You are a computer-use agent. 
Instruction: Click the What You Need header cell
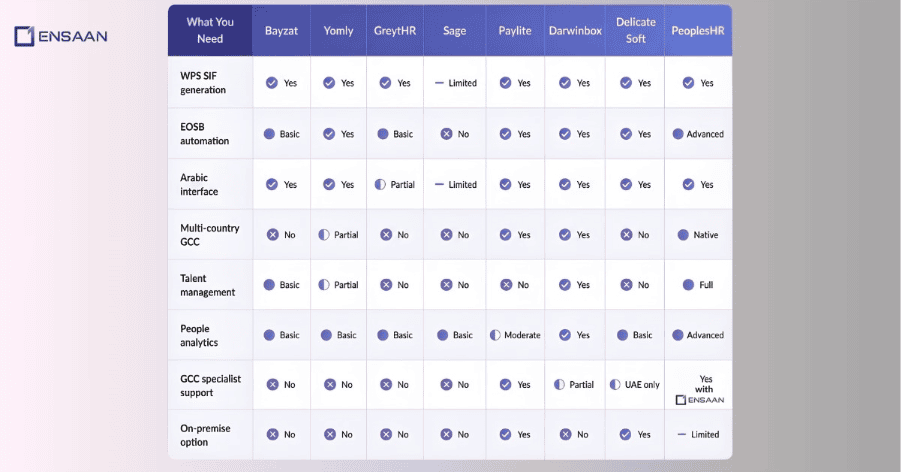(210, 30)
